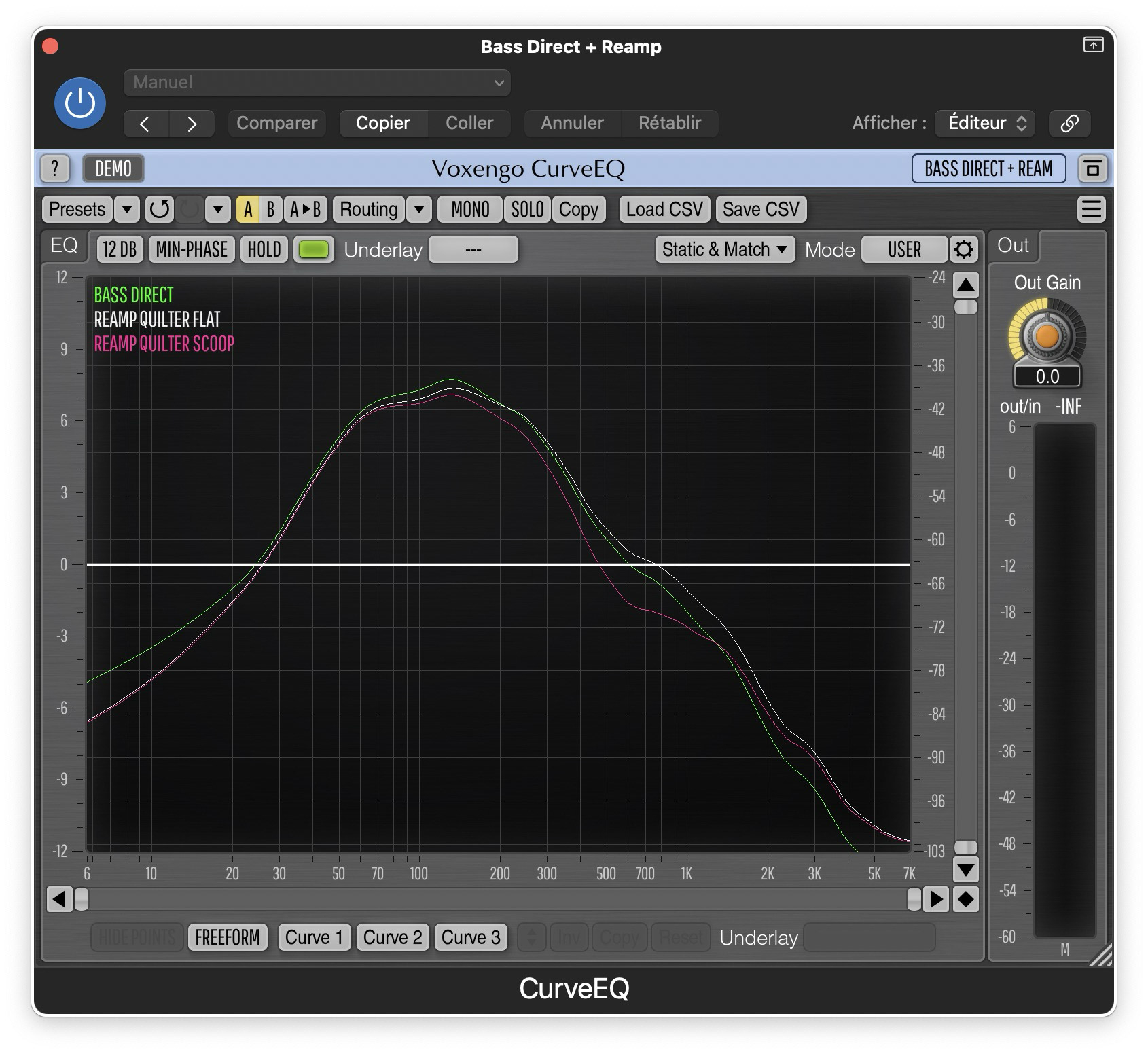This screenshot has width=1148, height=1054.
Task: Click the Annuler button
Action: pyautogui.click(x=572, y=124)
